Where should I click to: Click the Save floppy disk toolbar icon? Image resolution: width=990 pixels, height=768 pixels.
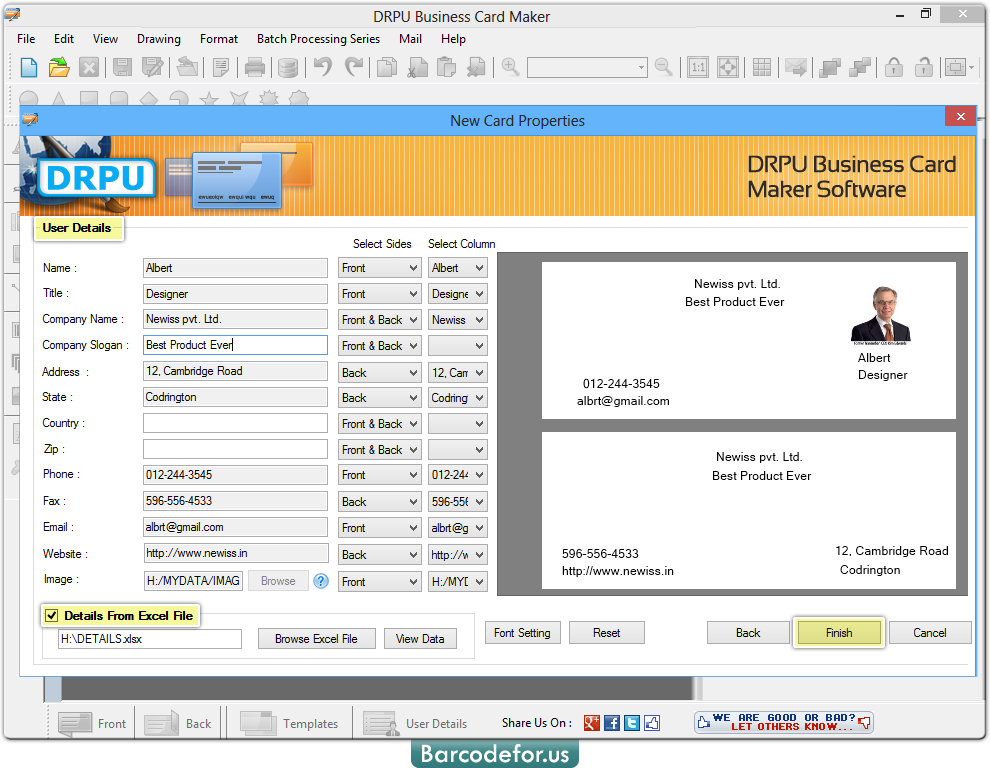pos(122,67)
